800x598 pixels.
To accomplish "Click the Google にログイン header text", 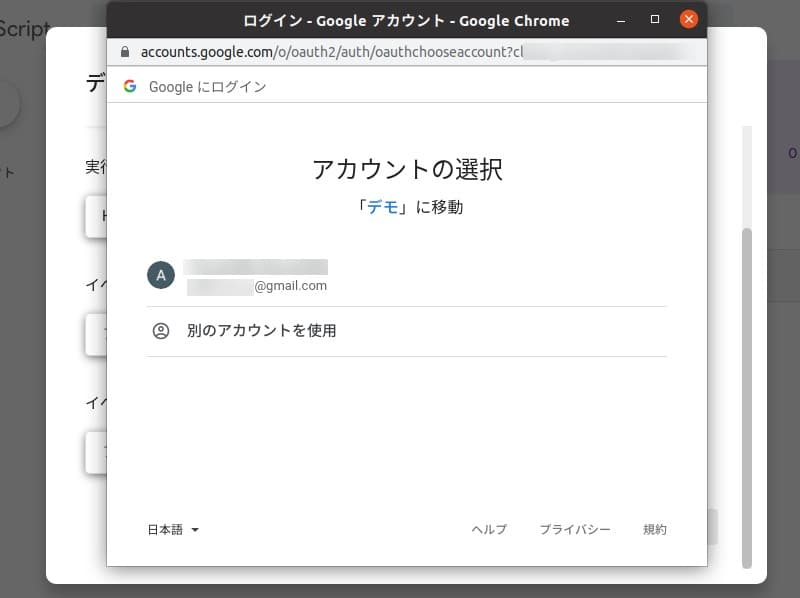I will [x=208, y=87].
